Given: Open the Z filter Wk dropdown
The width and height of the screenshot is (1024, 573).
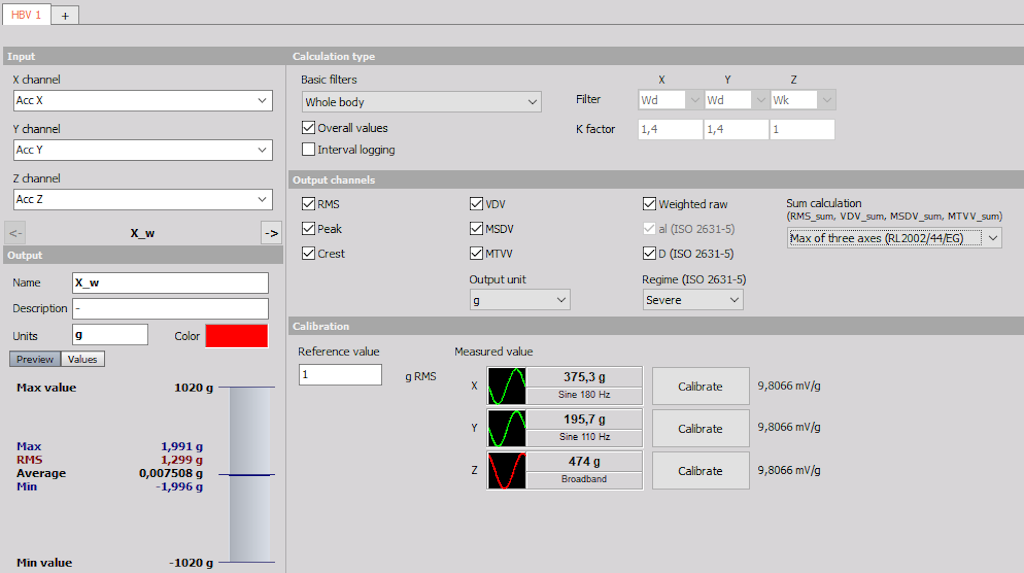Looking at the screenshot, I should 803,100.
